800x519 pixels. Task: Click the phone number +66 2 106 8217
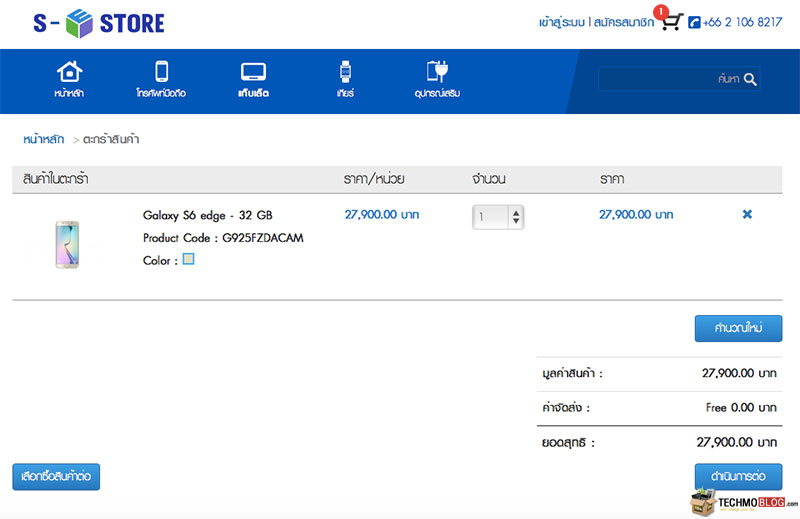pyautogui.click(x=742, y=22)
